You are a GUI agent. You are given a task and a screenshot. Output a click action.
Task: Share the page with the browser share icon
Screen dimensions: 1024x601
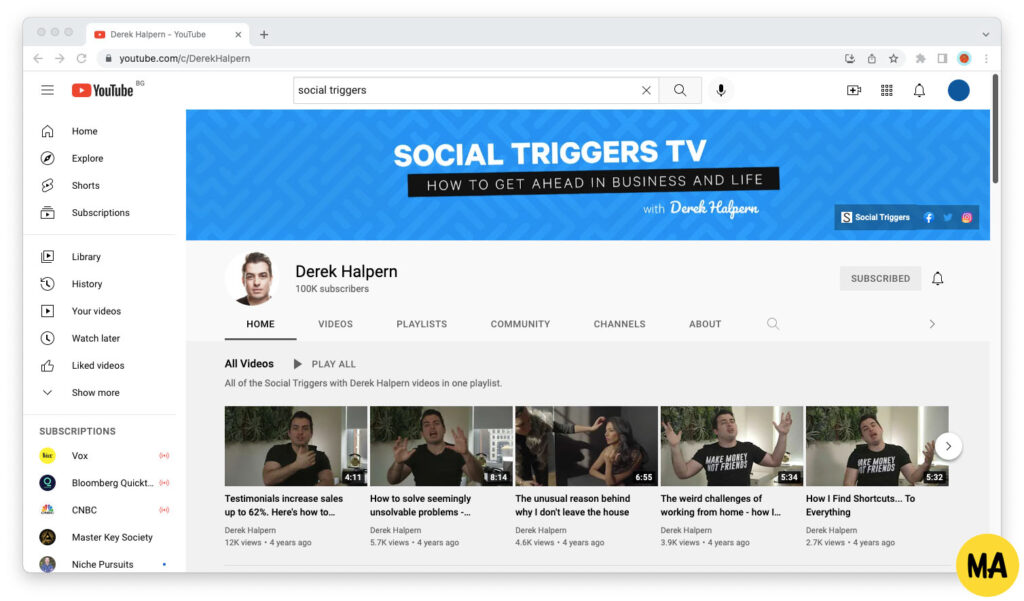(x=872, y=58)
